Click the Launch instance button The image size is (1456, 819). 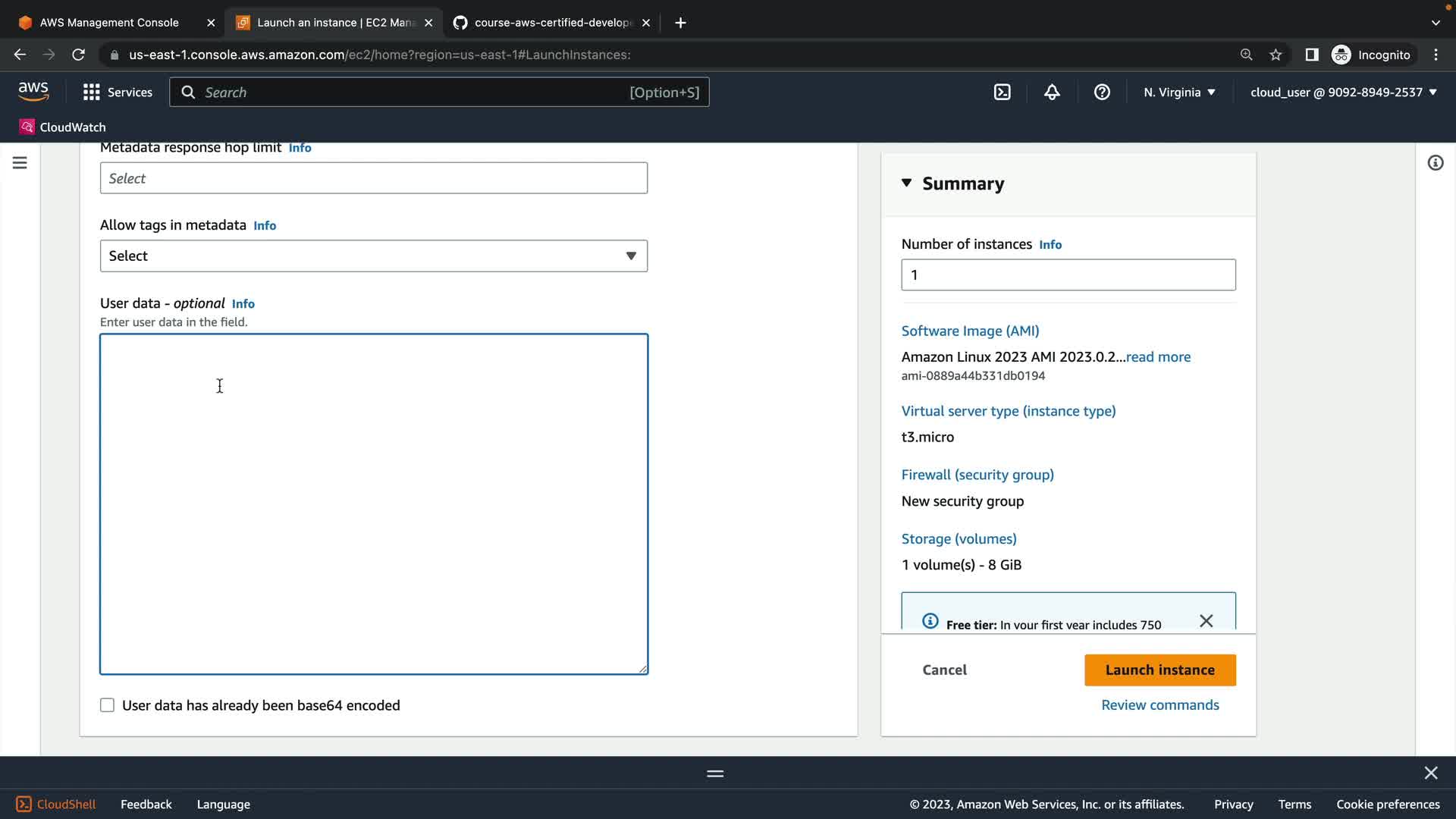tap(1159, 670)
